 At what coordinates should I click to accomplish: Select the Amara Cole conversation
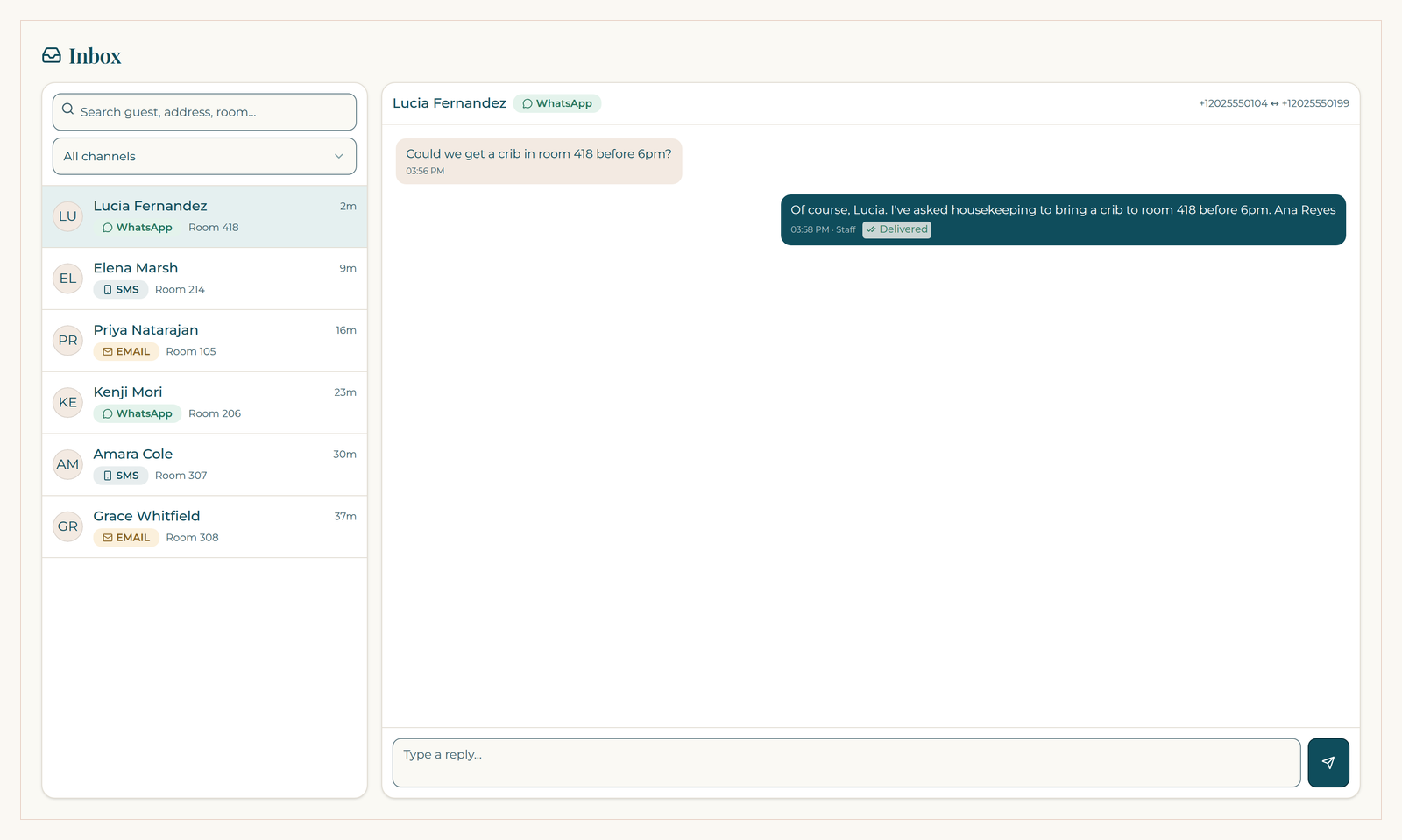click(x=204, y=465)
